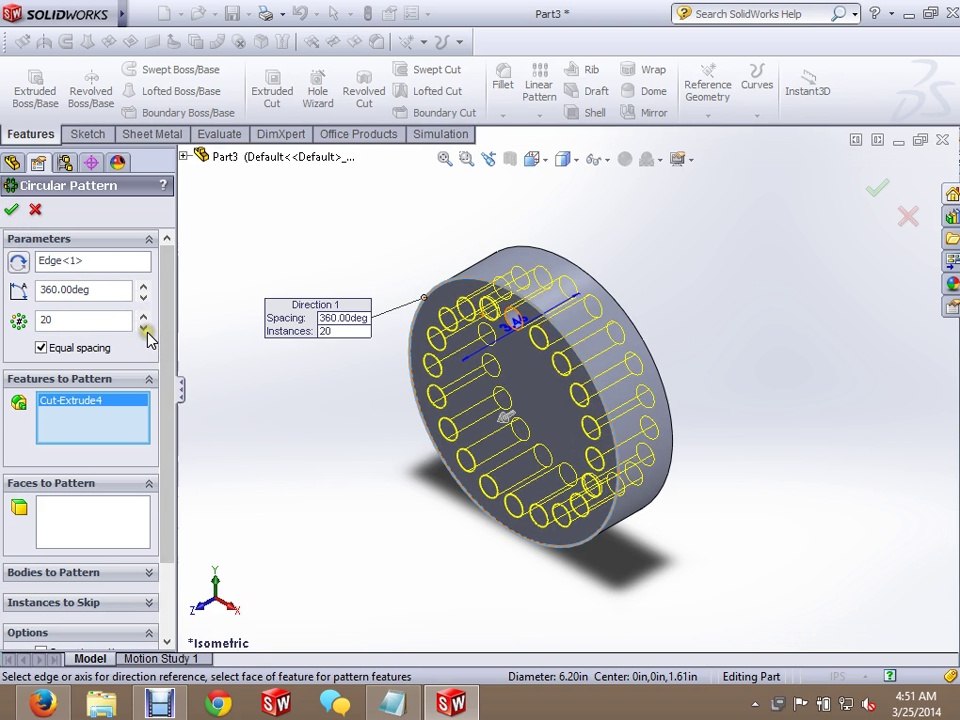The width and height of the screenshot is (960, 720).
Task: Switch to the Office Products tab
Action: pos(358,134)
